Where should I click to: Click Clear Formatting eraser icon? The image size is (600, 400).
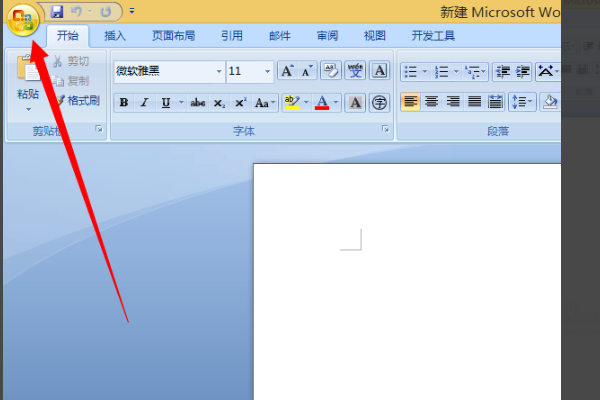(331, 70)
